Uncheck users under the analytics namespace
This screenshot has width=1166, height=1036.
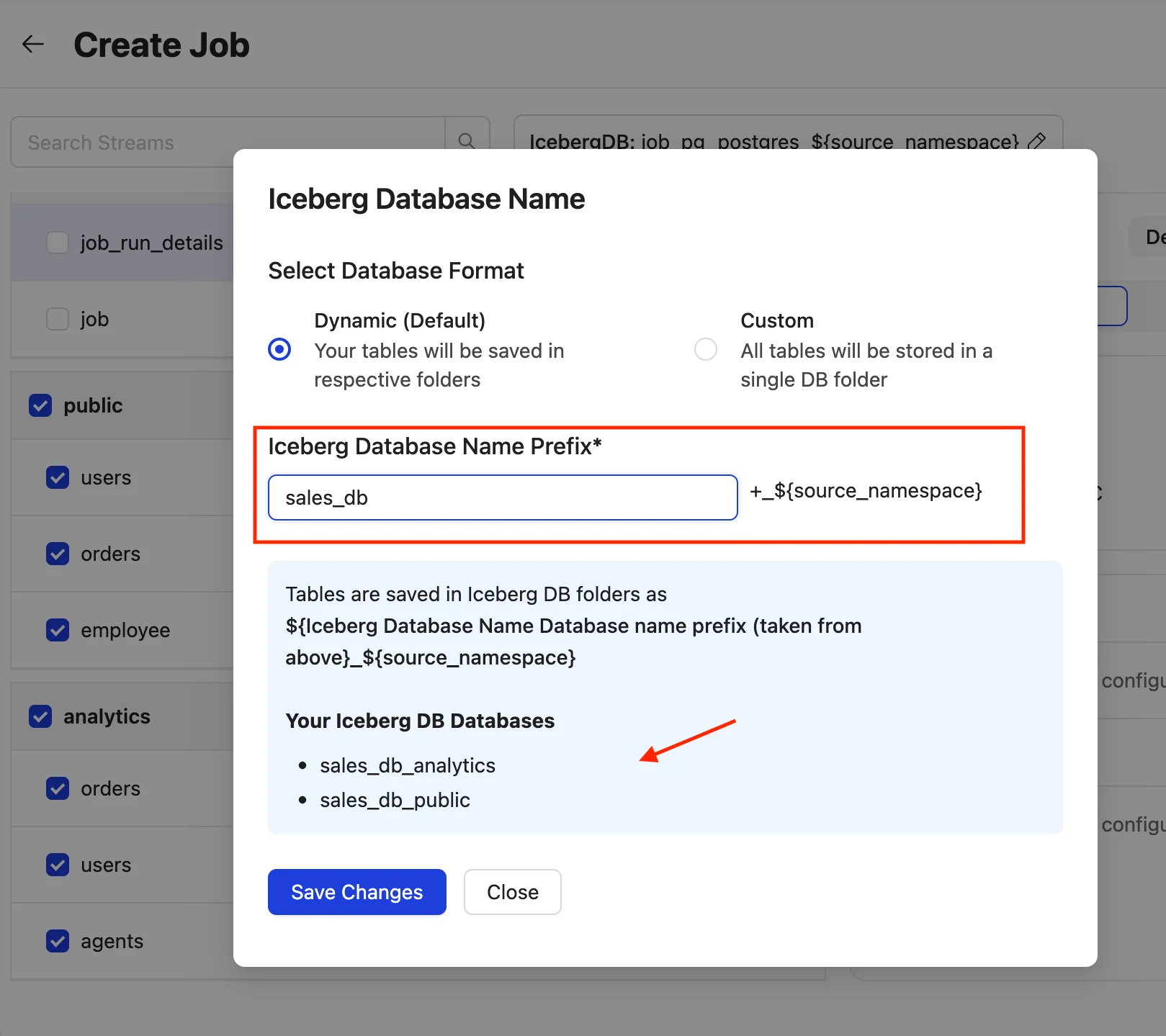[58, 865]
